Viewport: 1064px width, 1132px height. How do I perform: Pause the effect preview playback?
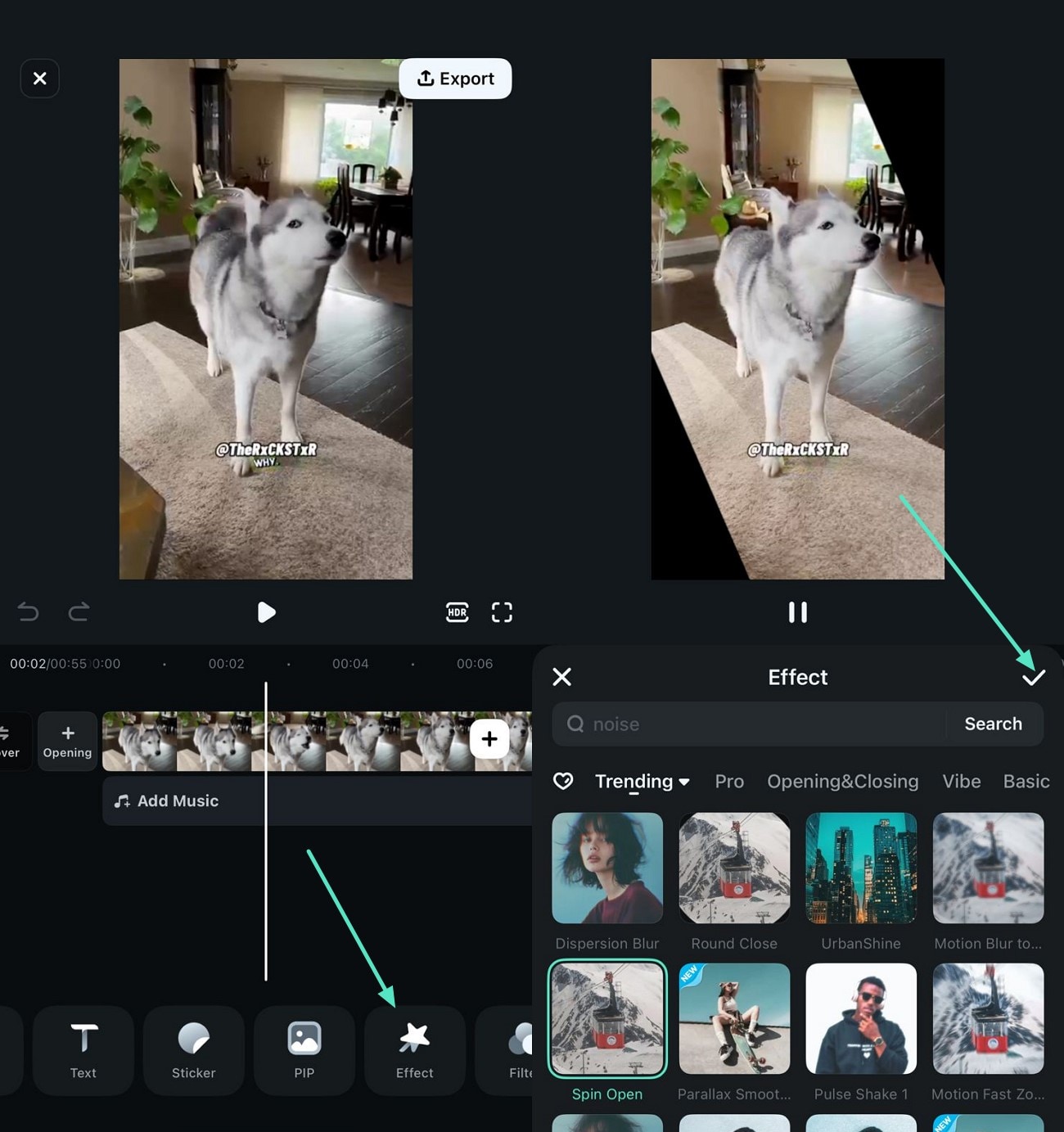click(798, 612)
